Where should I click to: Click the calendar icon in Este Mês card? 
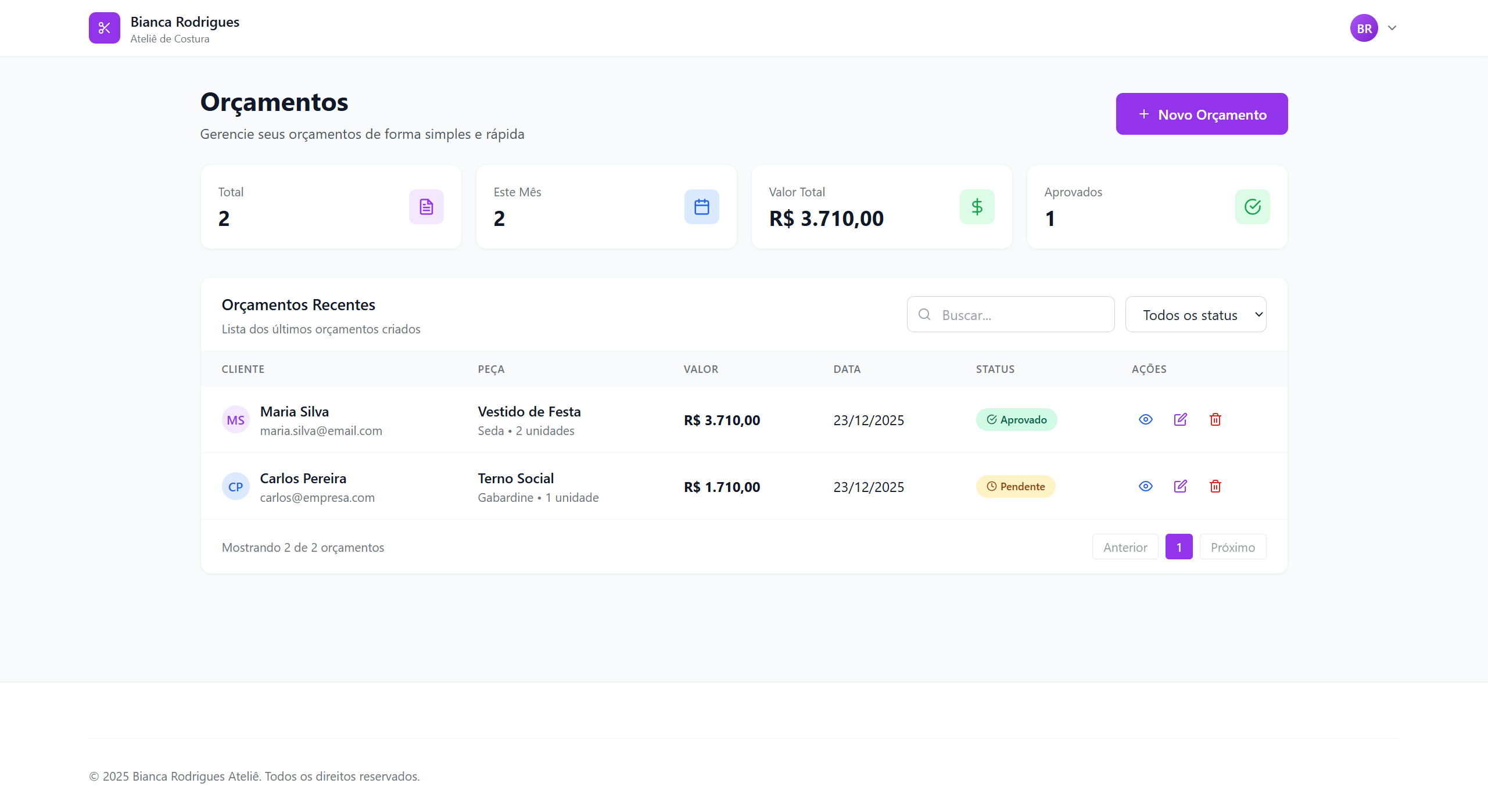(701, 207)
